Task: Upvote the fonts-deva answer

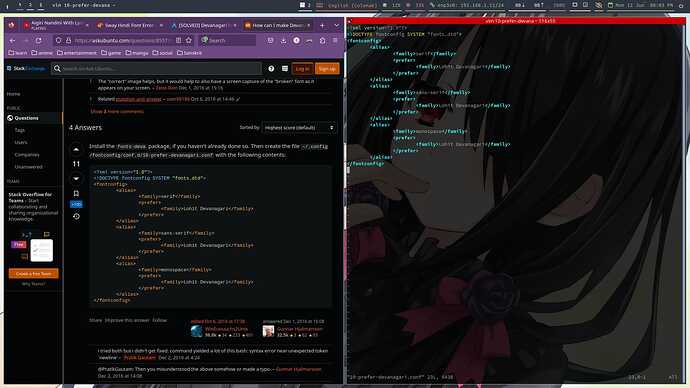Action: click(x=76, y=150)
